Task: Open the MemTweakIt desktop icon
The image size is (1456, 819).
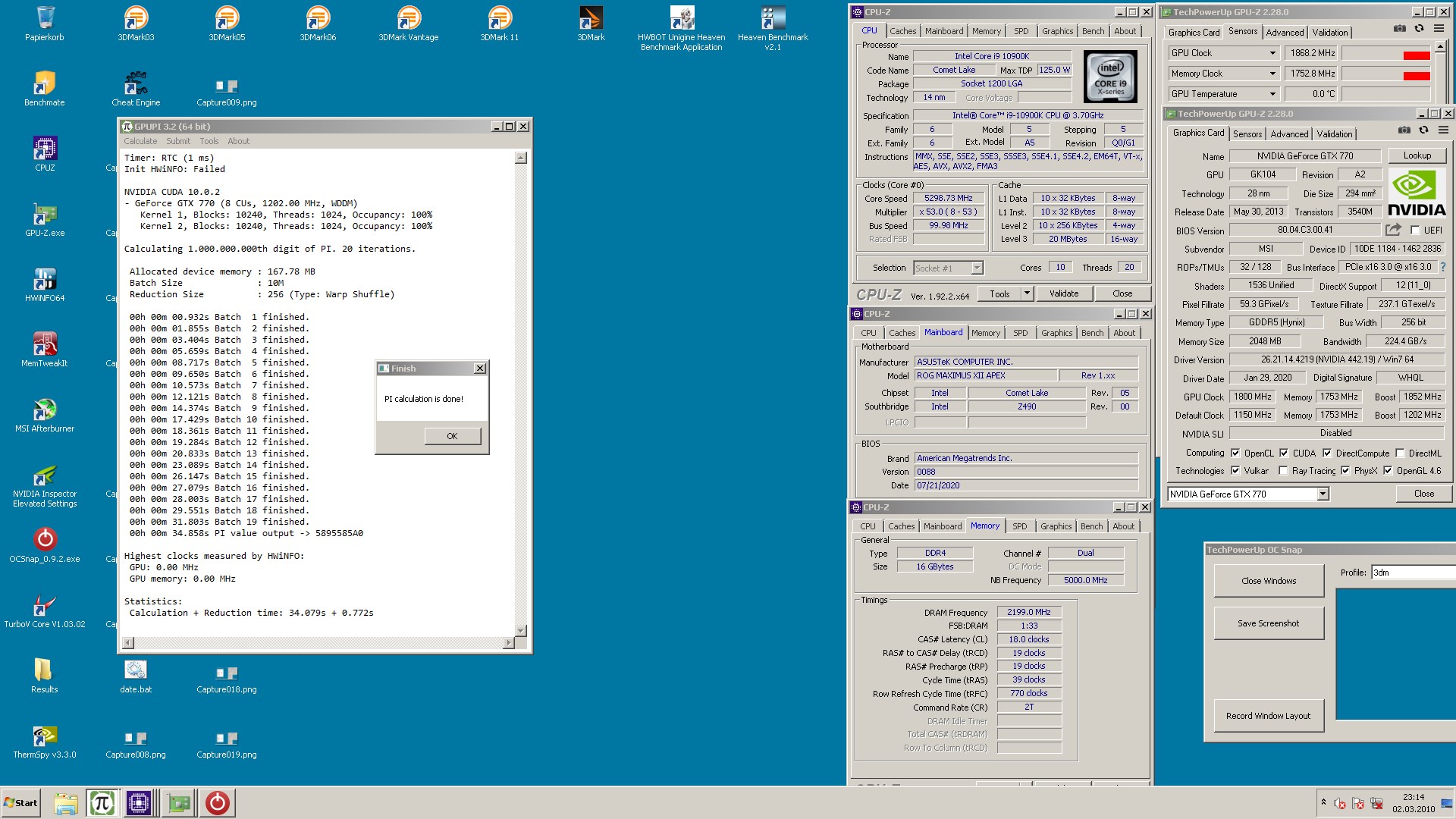Action: point(45,349)
